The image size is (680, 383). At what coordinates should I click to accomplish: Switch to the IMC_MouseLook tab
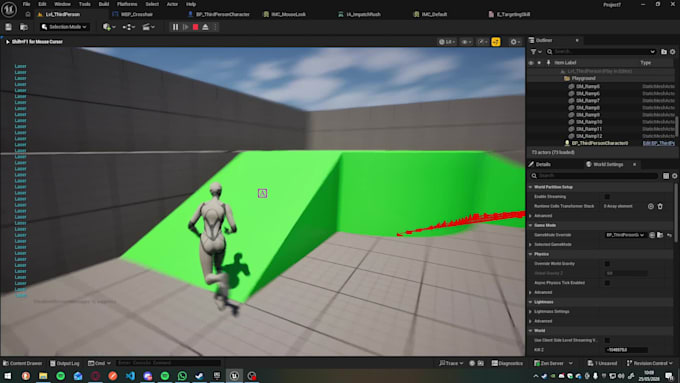tap(288, 14)
